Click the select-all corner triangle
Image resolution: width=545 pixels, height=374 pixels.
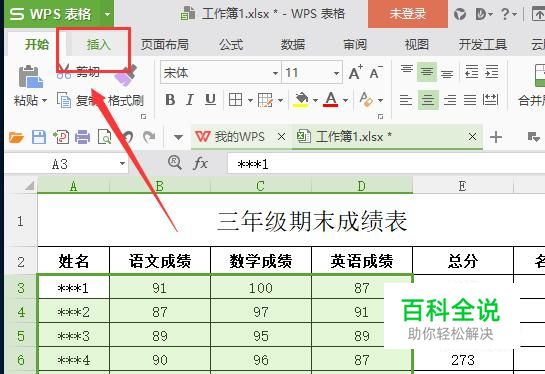click(29, 186)
